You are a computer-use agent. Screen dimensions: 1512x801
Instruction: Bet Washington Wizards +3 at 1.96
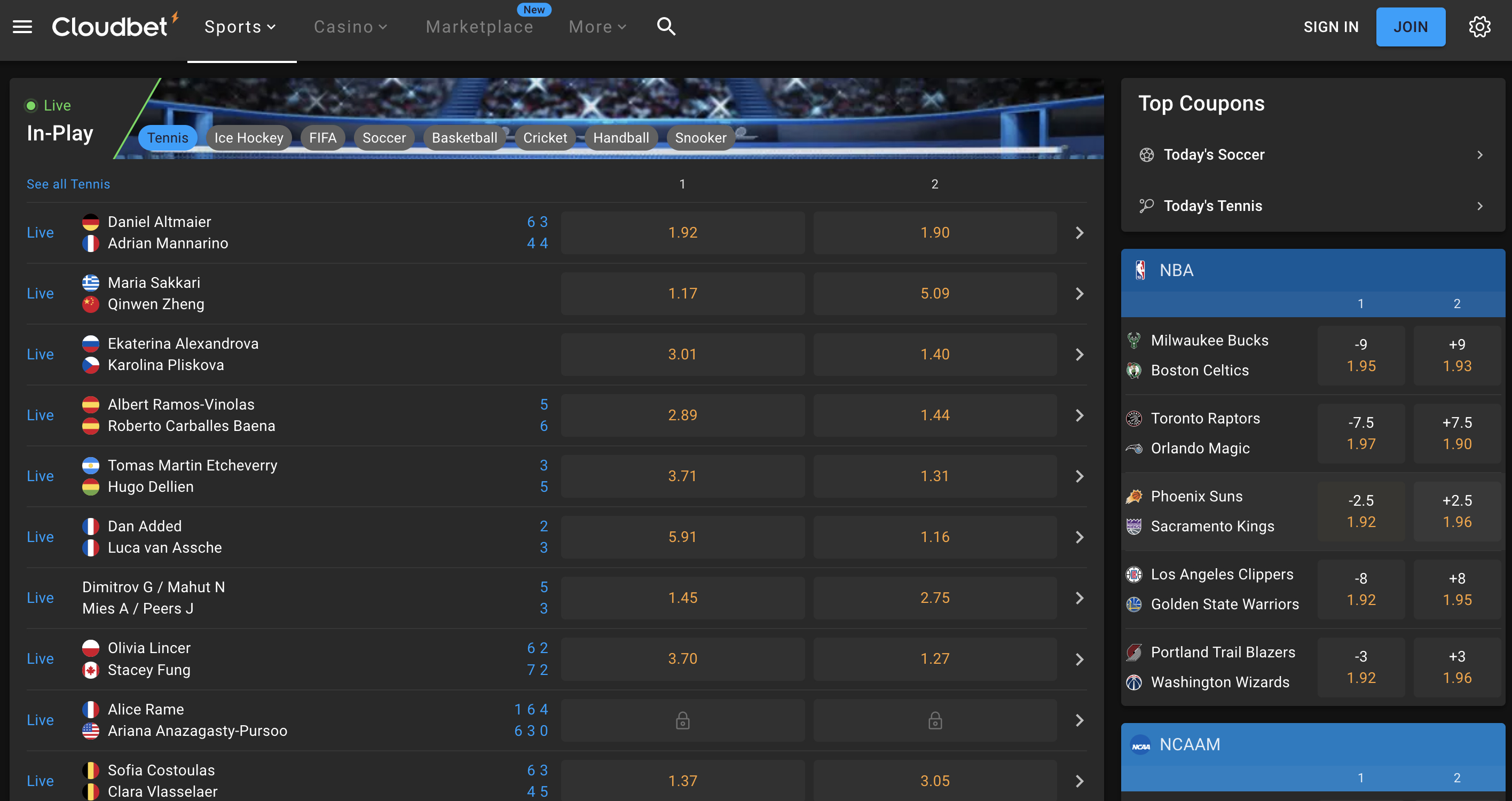click(1458, 667)
